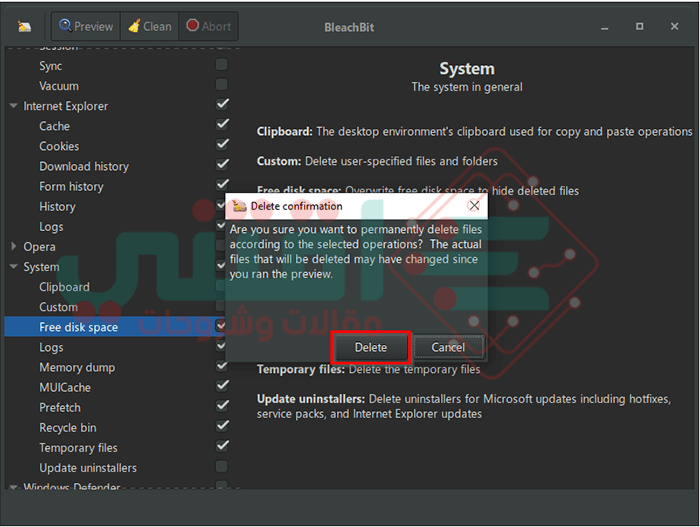The height and width of the screenshot is (527, 700).
Task: Uncheck the Form history checkbox
Action: (222, 184)
